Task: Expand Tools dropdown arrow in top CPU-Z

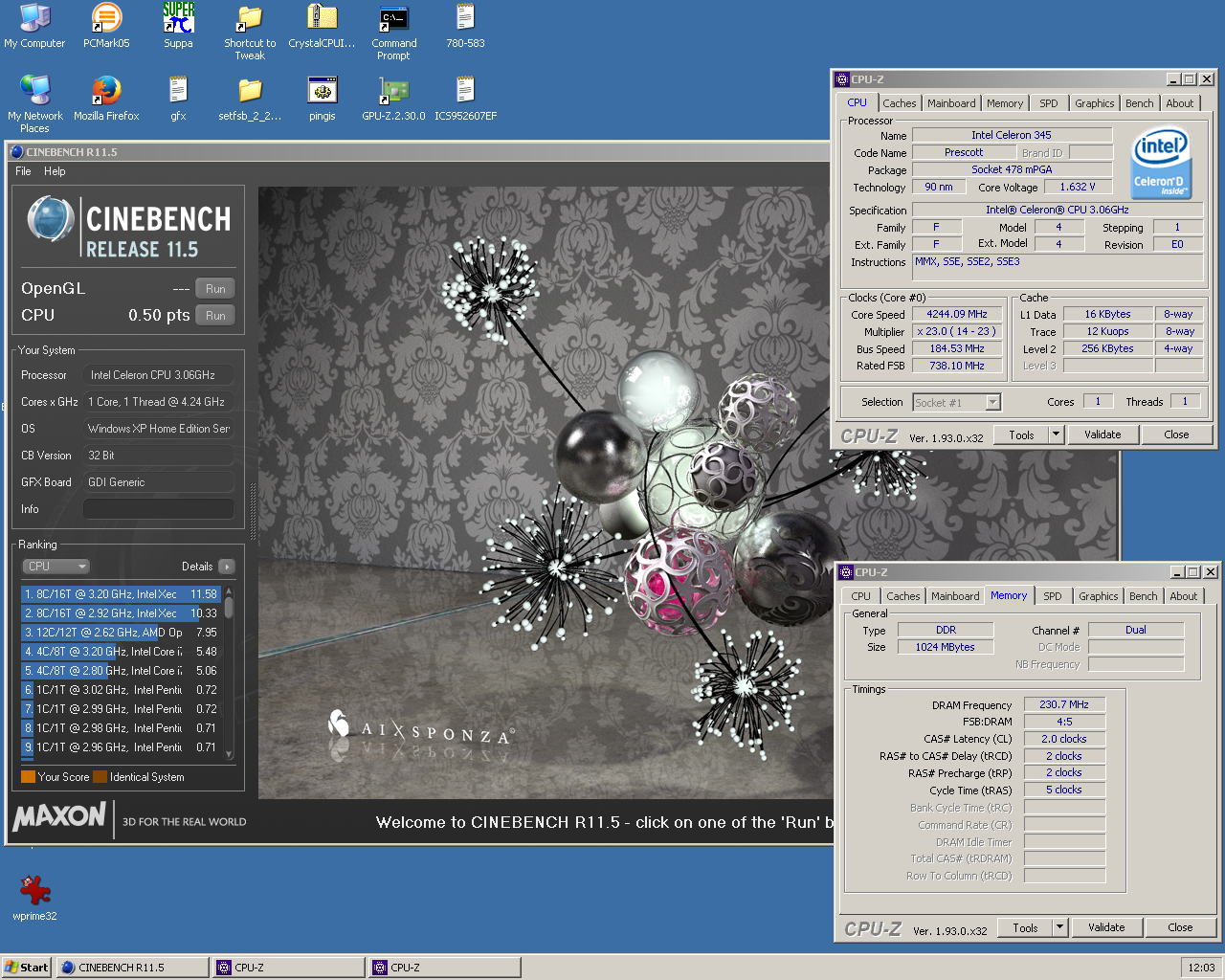Action: 1057,434
